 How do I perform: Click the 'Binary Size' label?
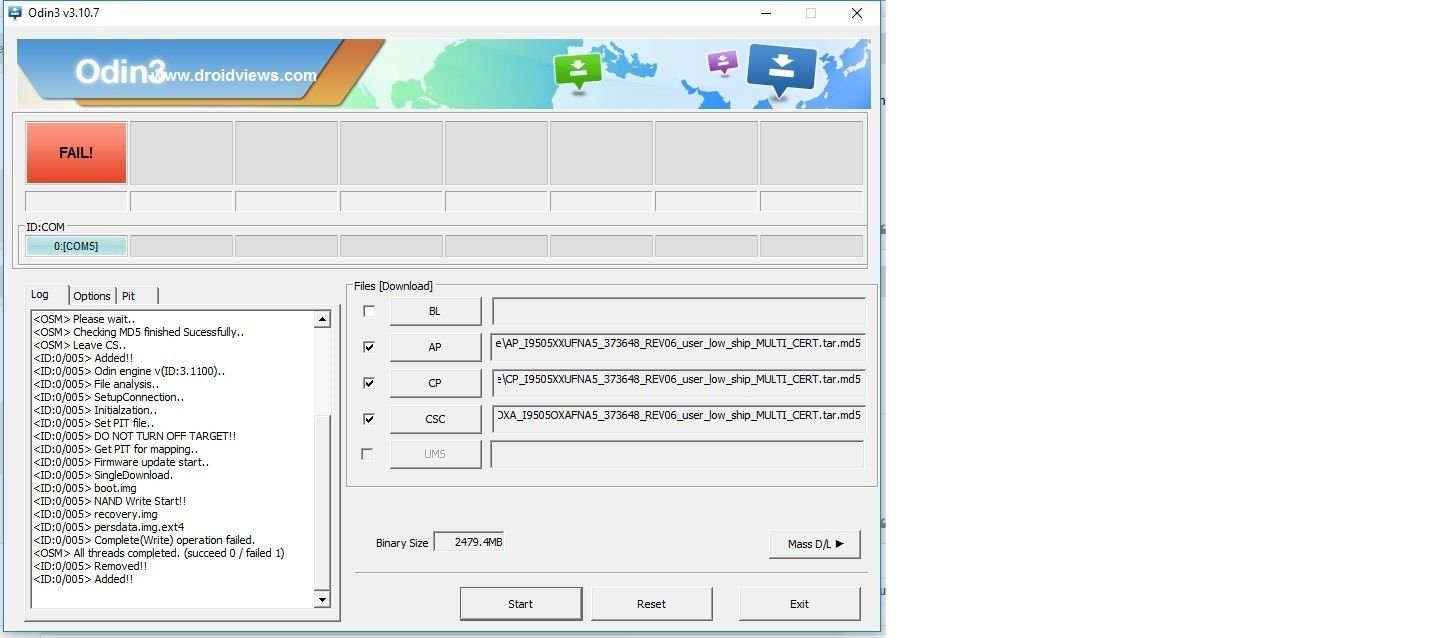click(402, 543)
